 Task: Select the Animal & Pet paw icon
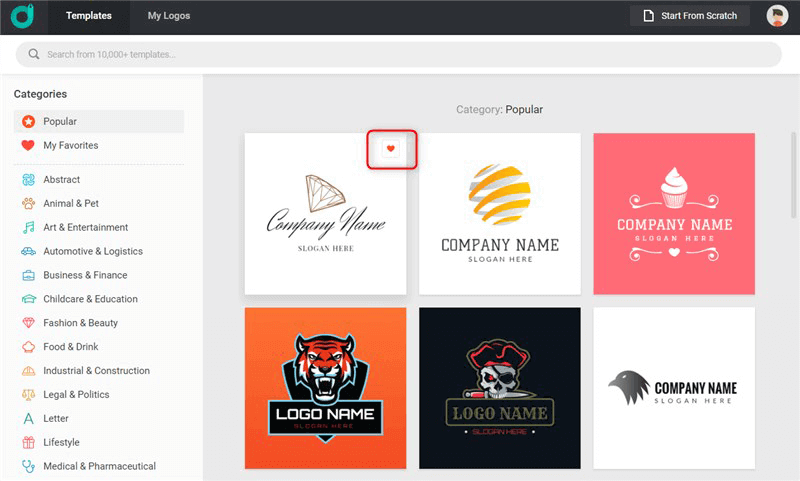(x=28, y=204)
